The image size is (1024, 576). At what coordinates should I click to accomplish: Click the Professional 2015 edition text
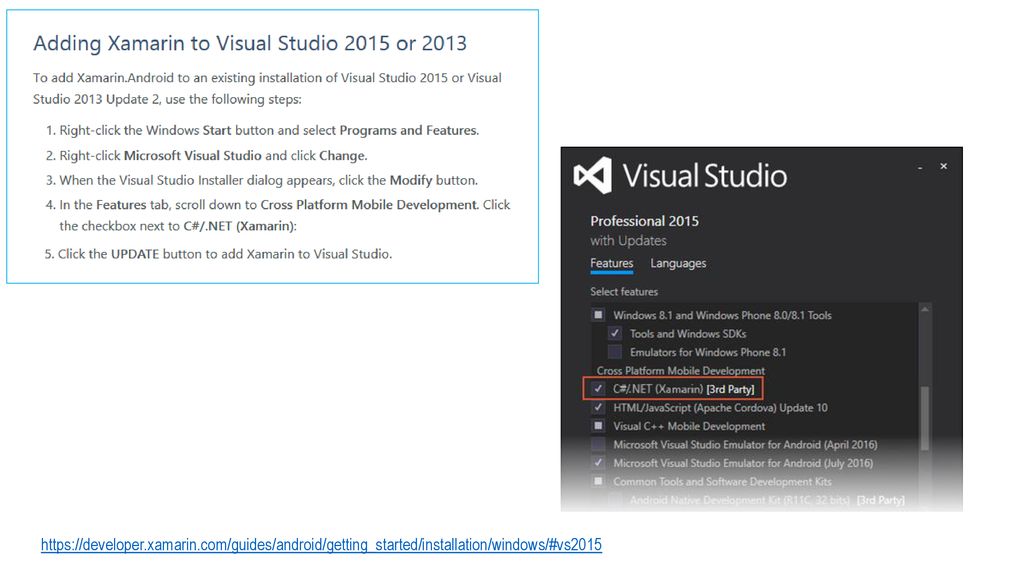pyautogui.click(x=645, y=221)
